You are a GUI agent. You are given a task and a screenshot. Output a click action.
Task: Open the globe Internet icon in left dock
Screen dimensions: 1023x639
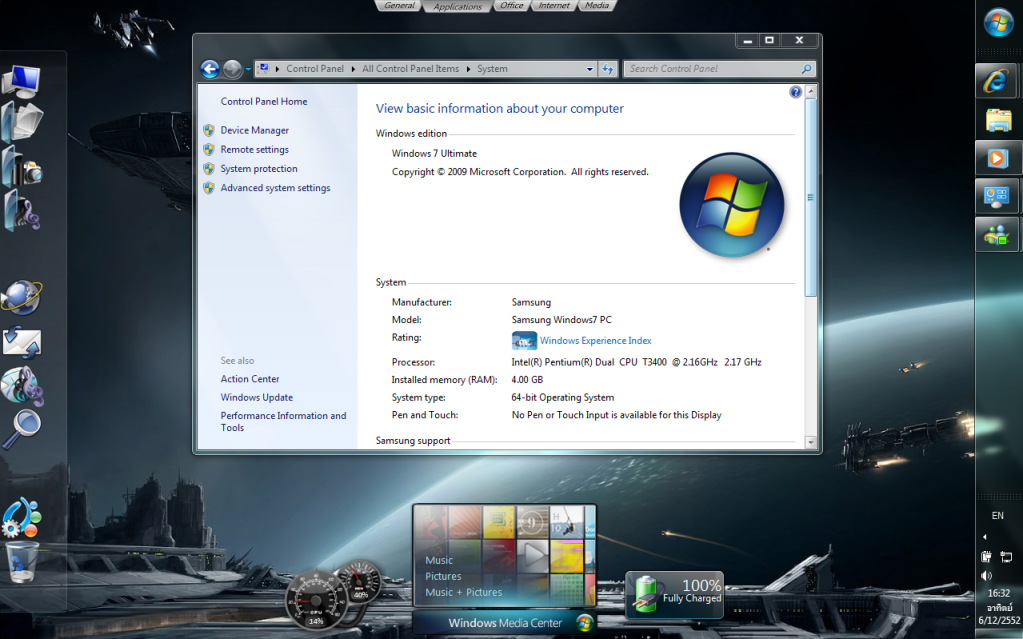[22, 297]
